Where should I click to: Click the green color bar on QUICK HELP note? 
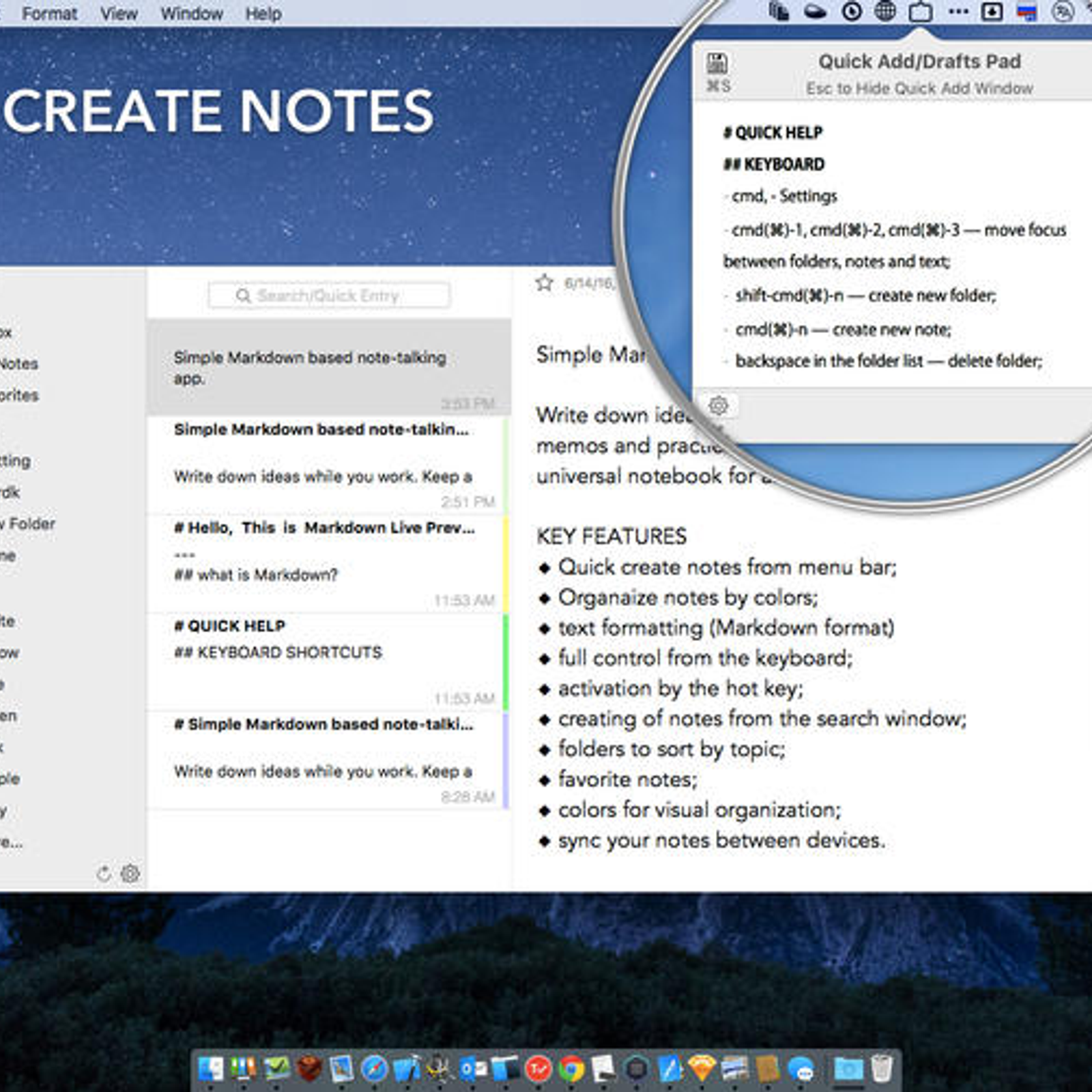click(506, 661)
